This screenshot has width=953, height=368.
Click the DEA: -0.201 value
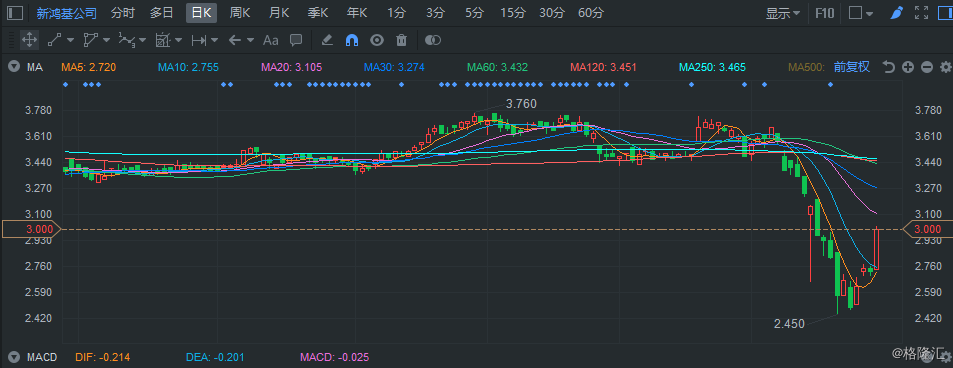point(216,357)
